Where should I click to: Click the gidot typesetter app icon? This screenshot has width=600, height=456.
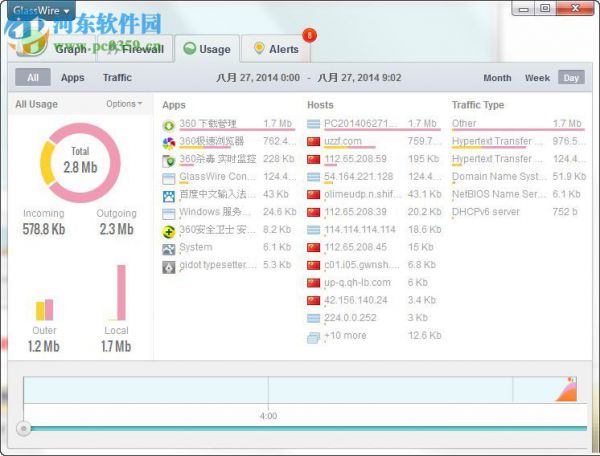[x=169, y=267]
